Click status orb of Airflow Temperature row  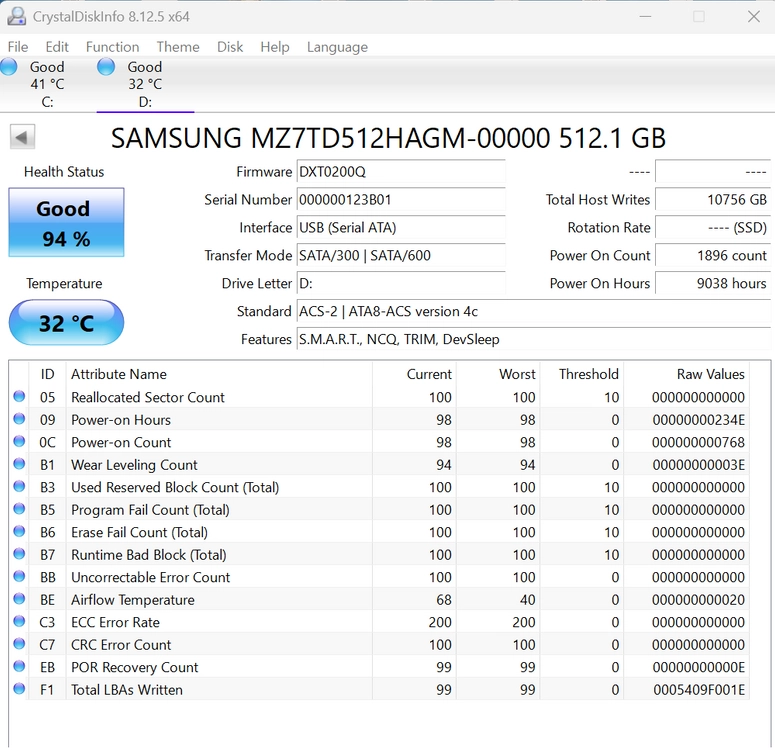(19, 599)
